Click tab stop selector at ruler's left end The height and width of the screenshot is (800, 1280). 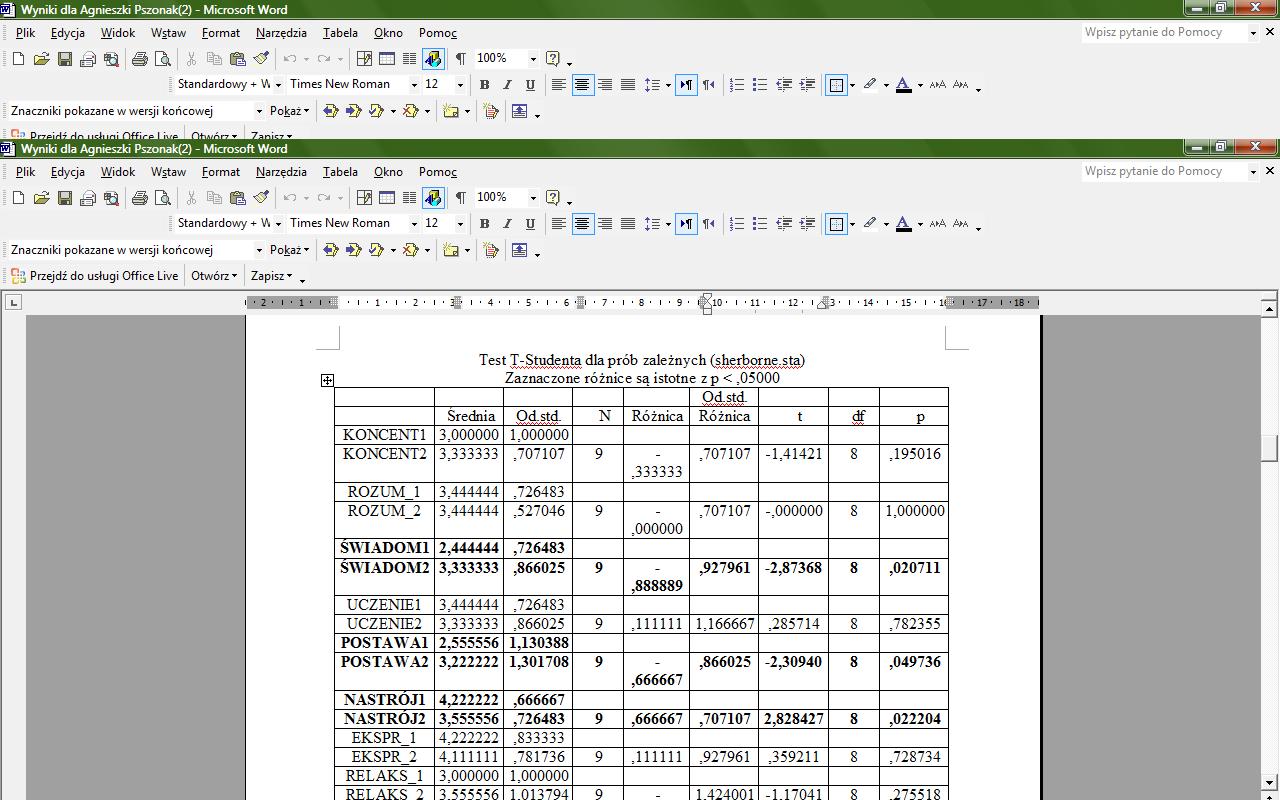point(13,302)
